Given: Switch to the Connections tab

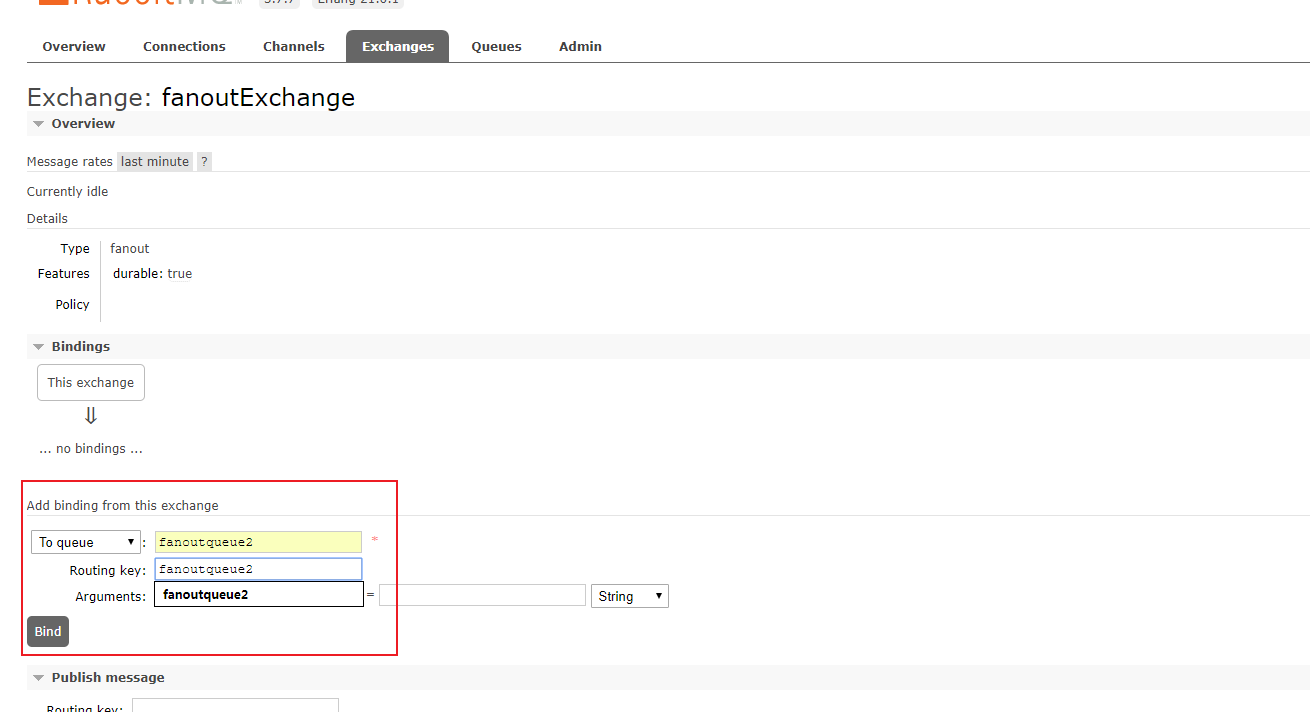Looking at the screenshot, I should pos(184,46).
